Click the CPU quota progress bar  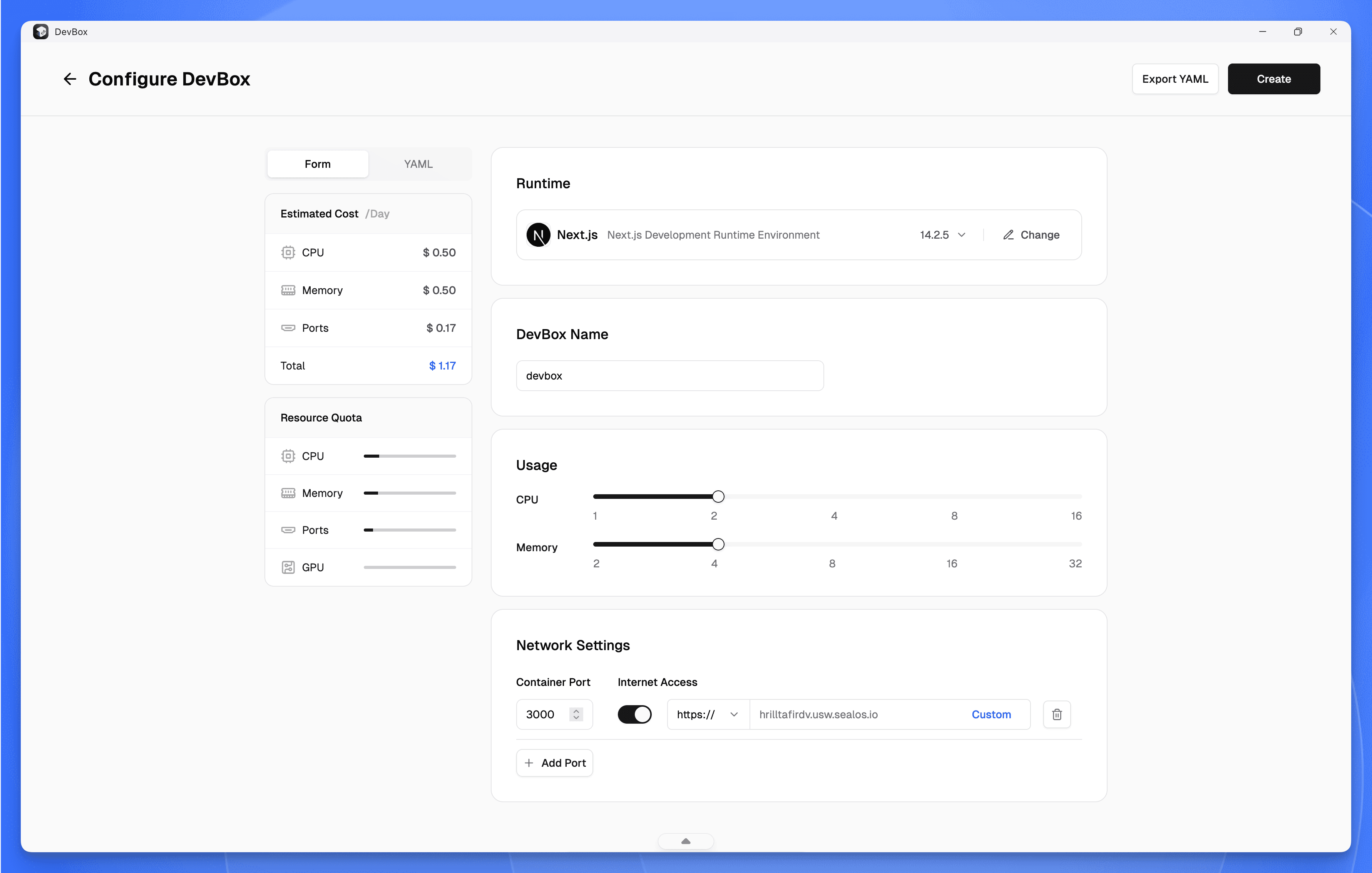409,456
